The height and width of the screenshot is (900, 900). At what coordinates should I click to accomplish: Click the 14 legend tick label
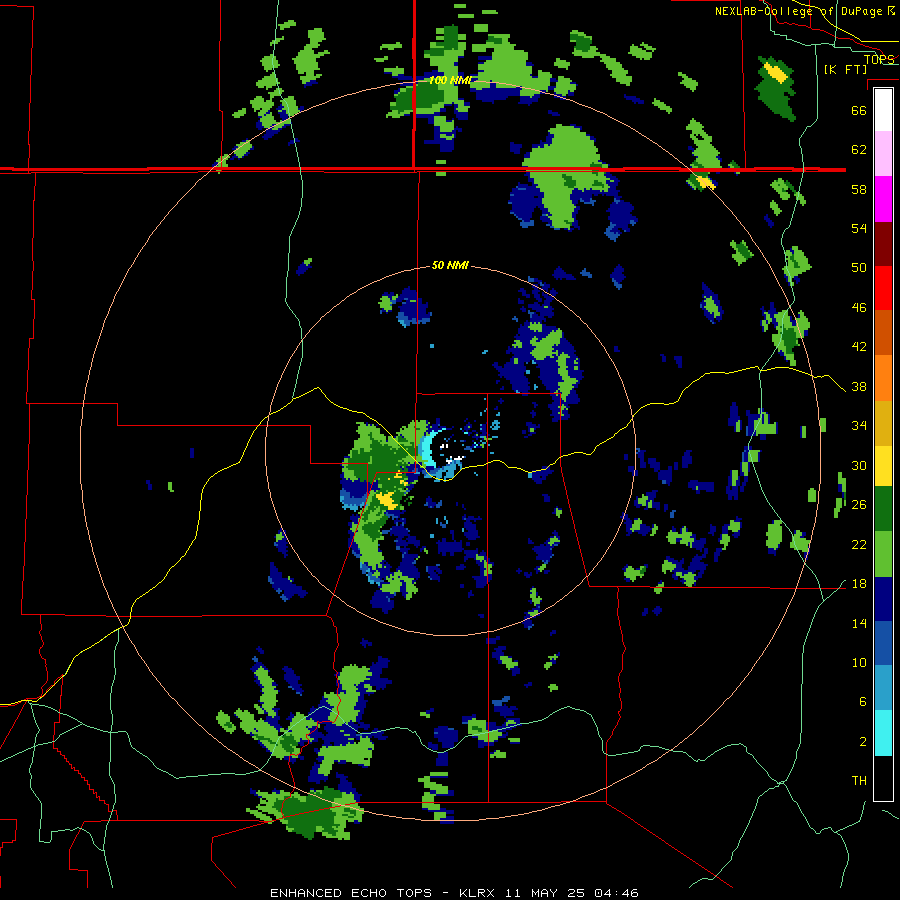click(859, 623)
